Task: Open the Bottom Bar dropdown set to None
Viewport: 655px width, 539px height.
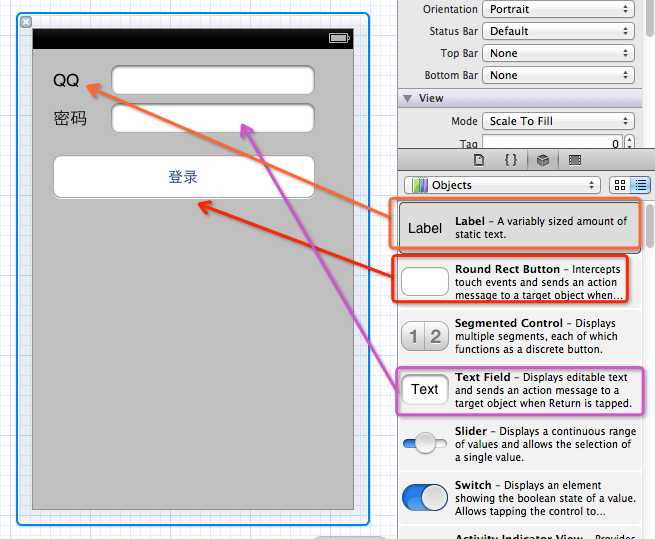Action: 558,75
